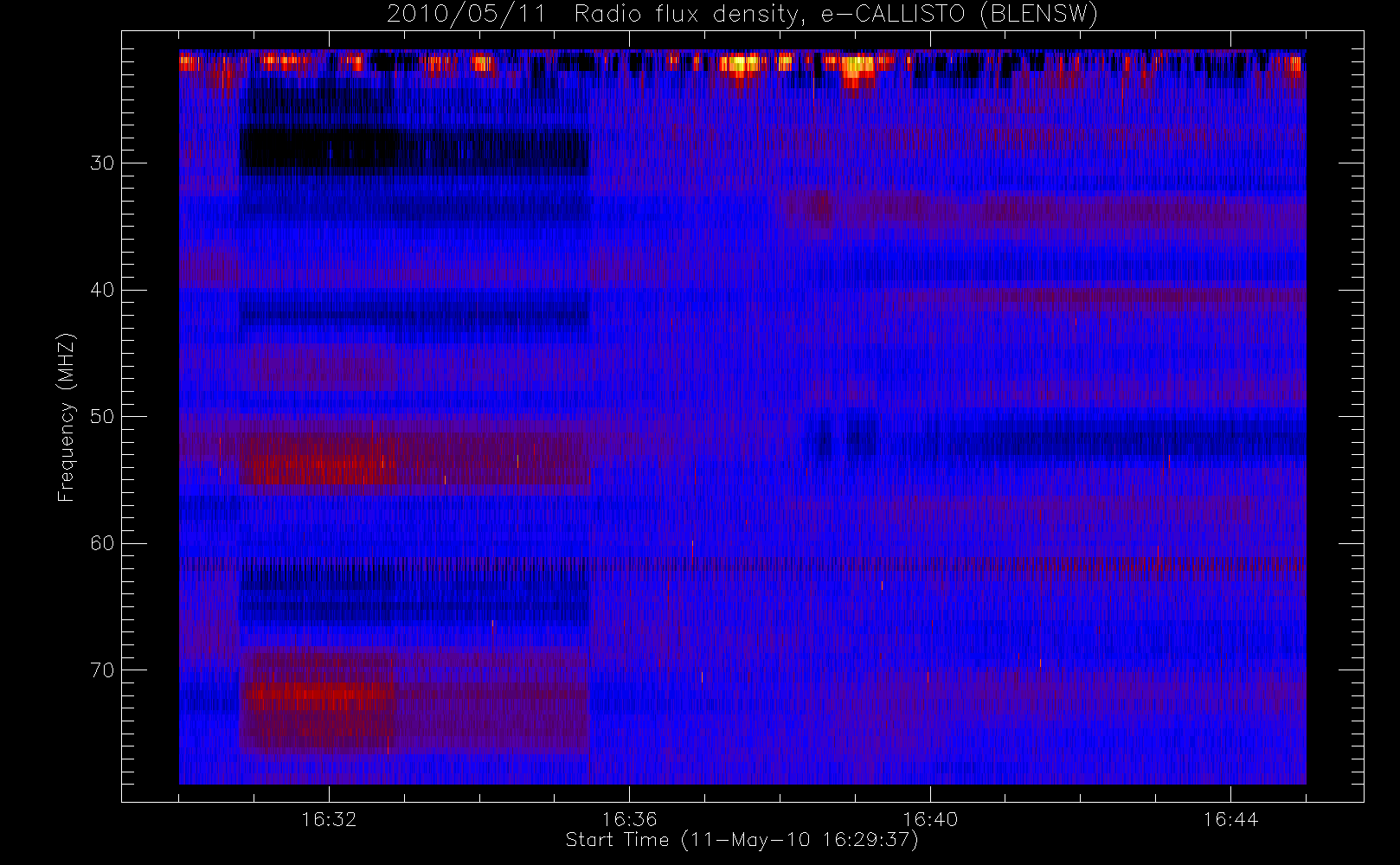Click the 70 MHz frequency tick label

pos(102,670)
